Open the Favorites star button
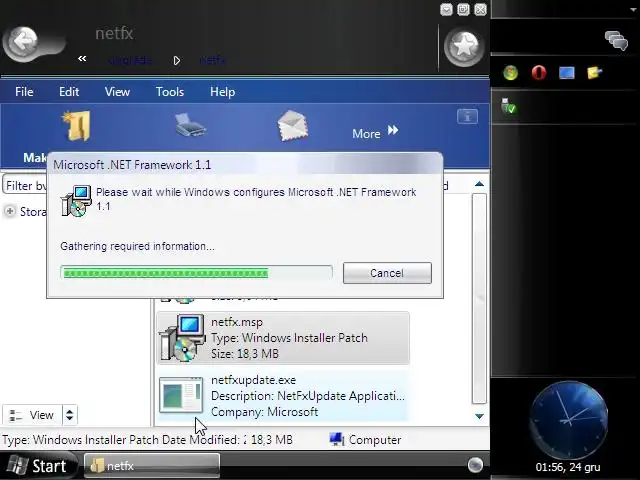Viewport: 640px width, 480px height. pyautogui.click(x=464, y=47)
